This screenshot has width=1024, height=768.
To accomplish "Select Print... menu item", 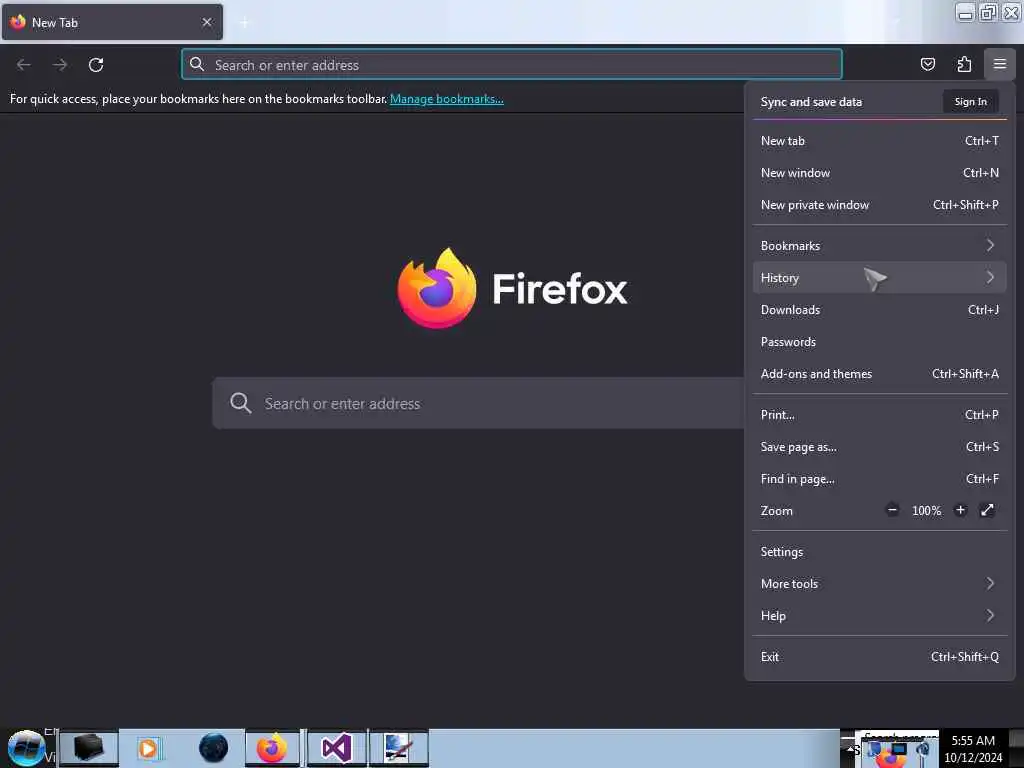I will pyautogui.click(x=880, y=415).
